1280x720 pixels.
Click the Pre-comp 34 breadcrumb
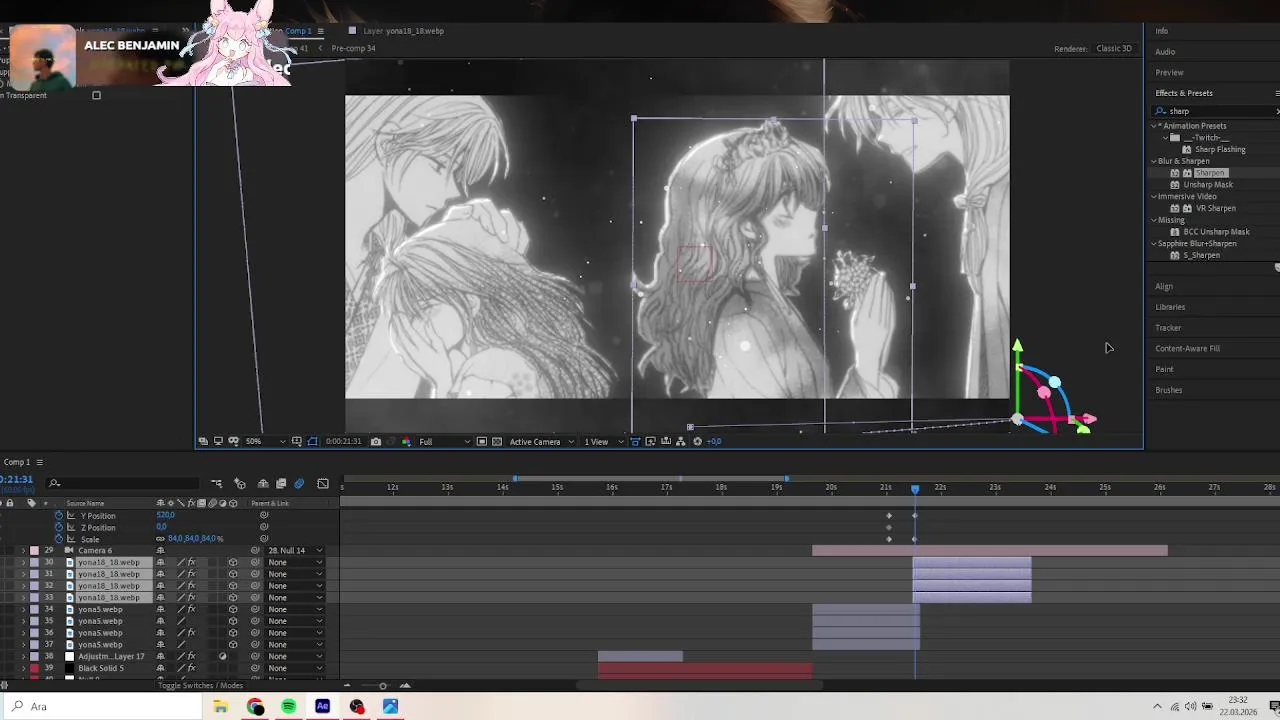tap(353, 49)
